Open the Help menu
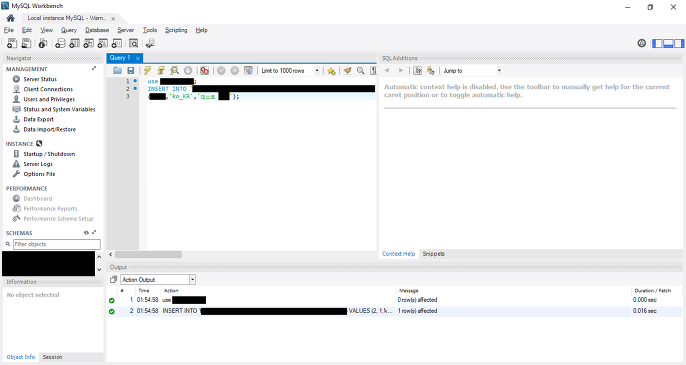This screenshot has width=686, height=365. click(x=201, y=30)
